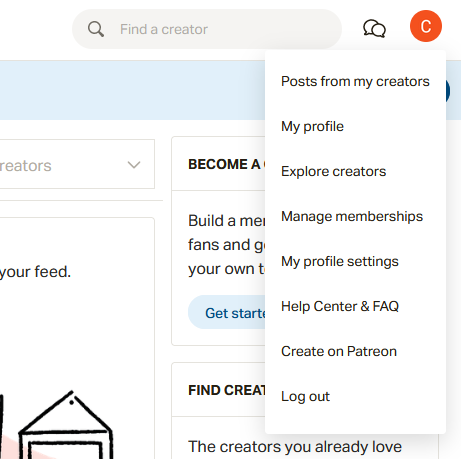Click the house illustration in the feed
This screenshot has height=459, width=461.
click(x=65, y=425)
